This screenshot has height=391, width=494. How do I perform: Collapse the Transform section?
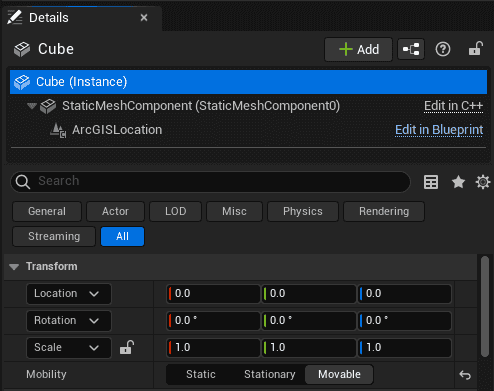[14, 267]
